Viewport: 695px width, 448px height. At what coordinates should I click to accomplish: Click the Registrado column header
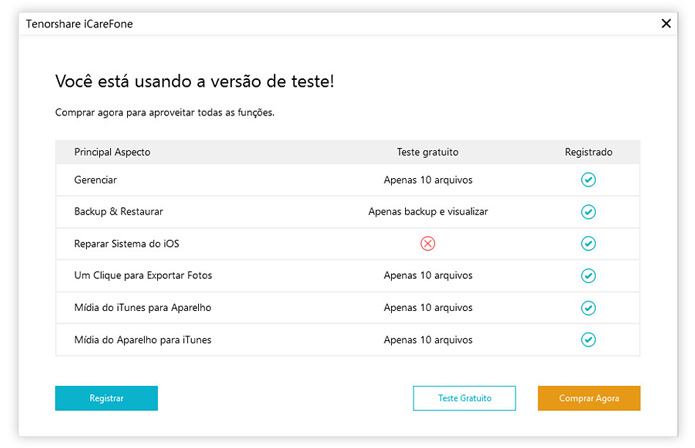click(588, 152)
